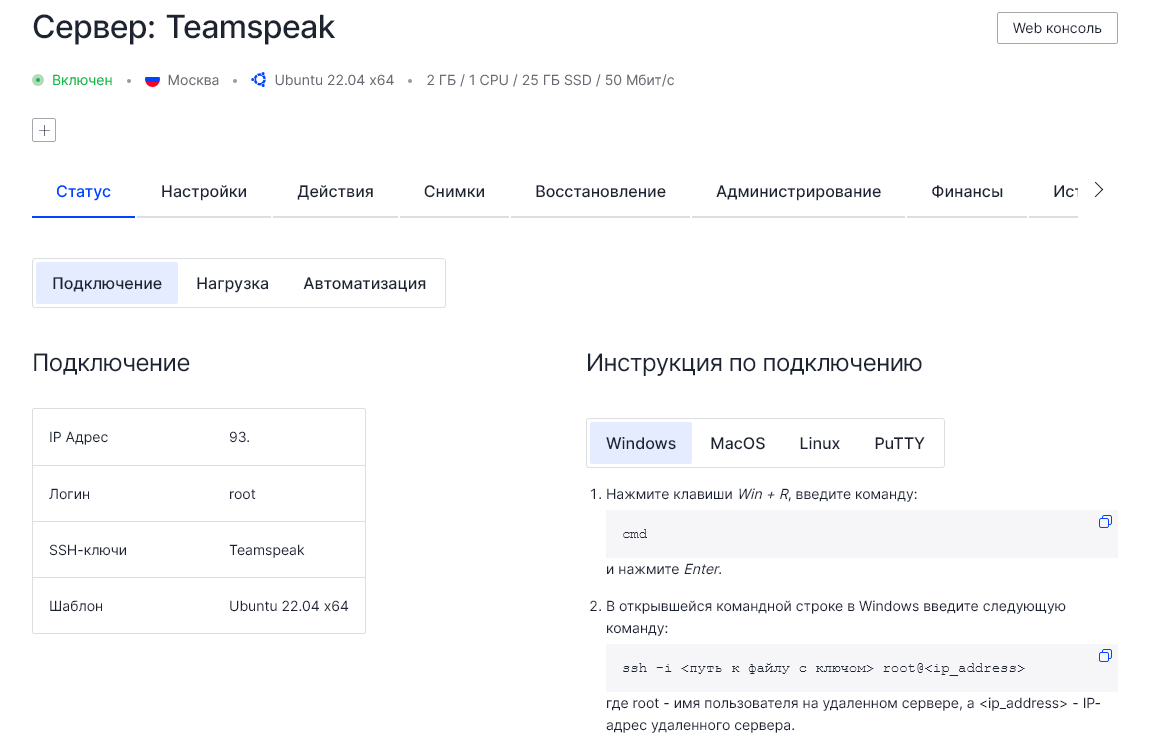Go to the Снимки tab
The height and width of the screenshot is (746, 1149).
coord(454,191)
